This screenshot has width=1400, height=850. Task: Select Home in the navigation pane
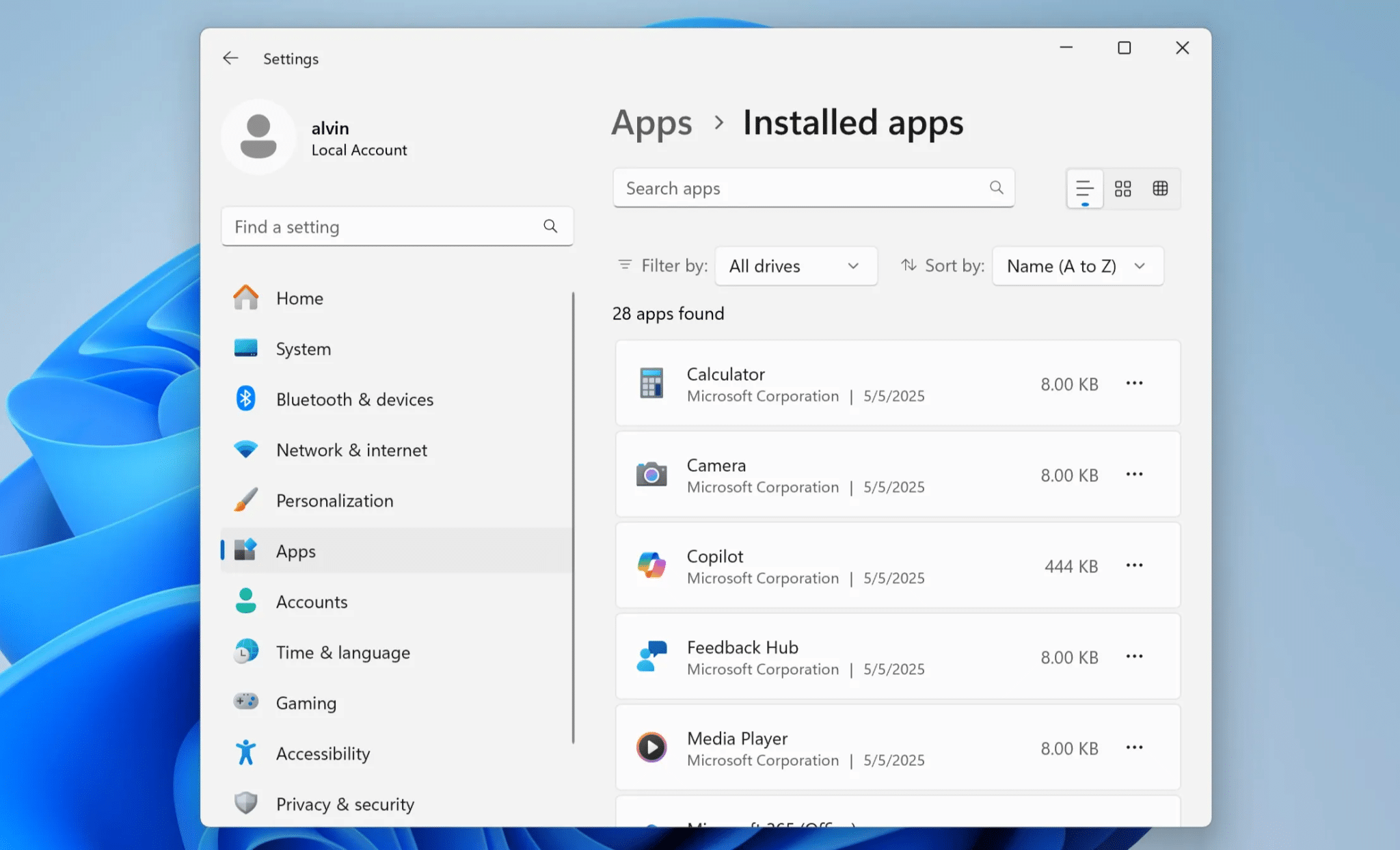click(x=299, y=298)
